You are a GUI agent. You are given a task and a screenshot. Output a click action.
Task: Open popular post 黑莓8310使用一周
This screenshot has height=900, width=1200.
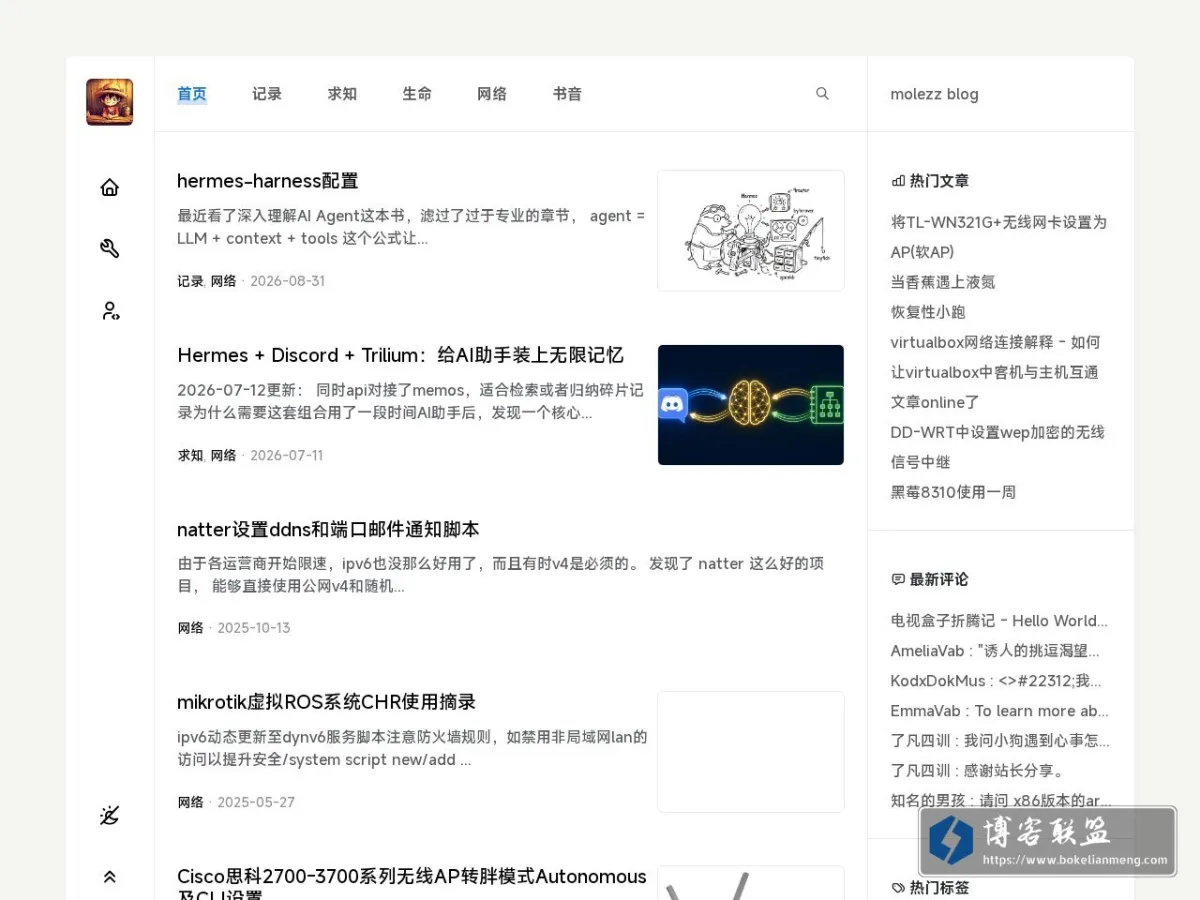tap(953, 492)
